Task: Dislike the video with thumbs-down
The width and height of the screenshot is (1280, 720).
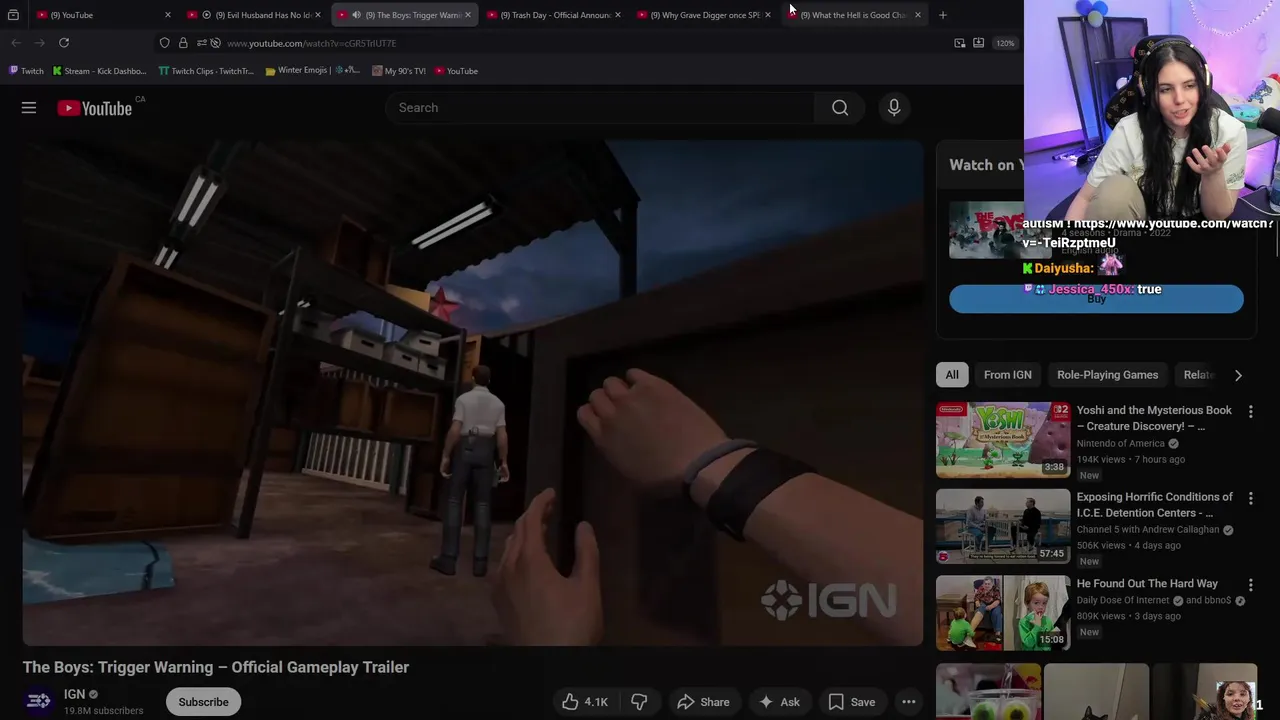Action: (639, 702)
